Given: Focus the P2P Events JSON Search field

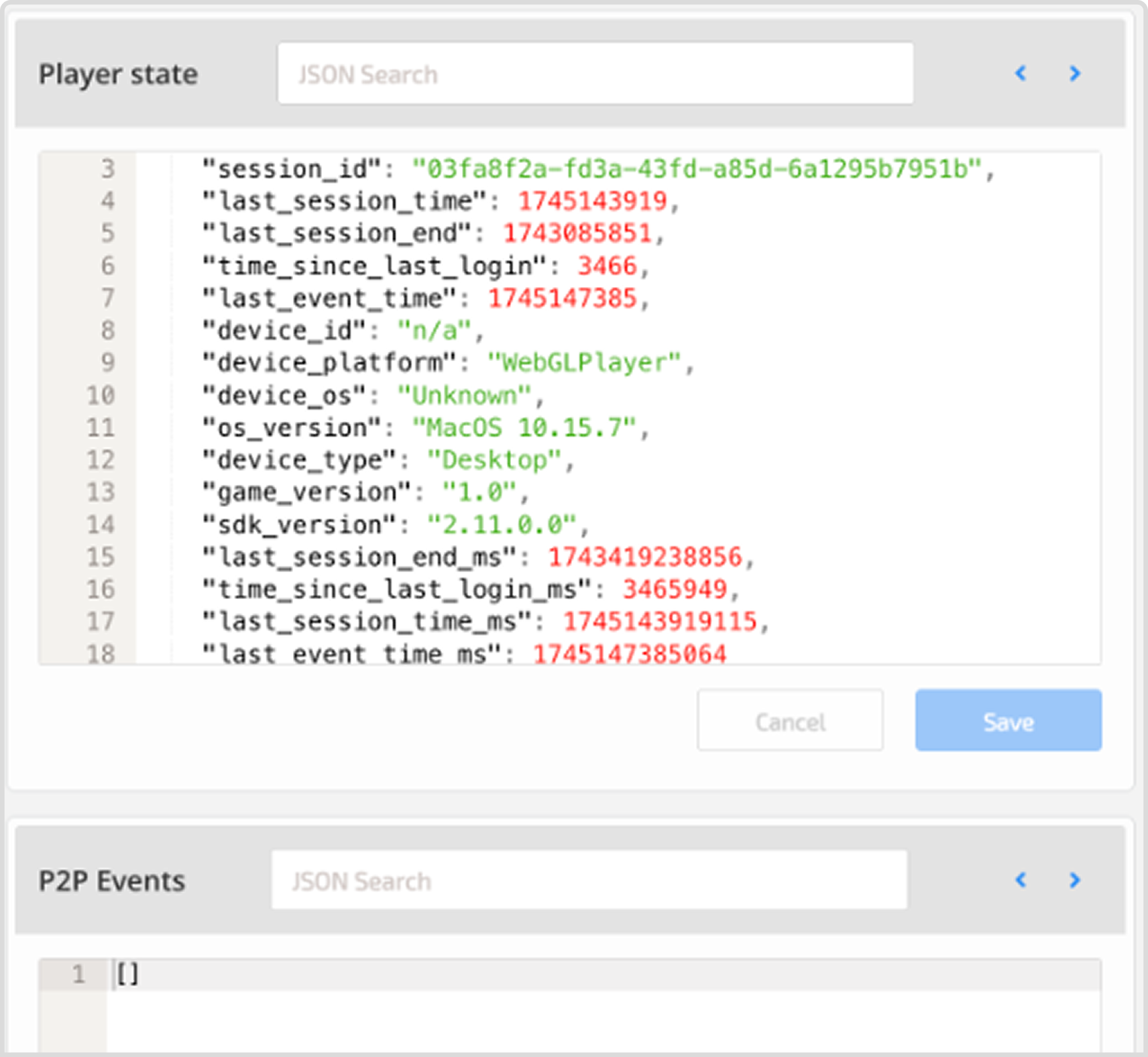Looking at the screenshot, I should [589, 881].
